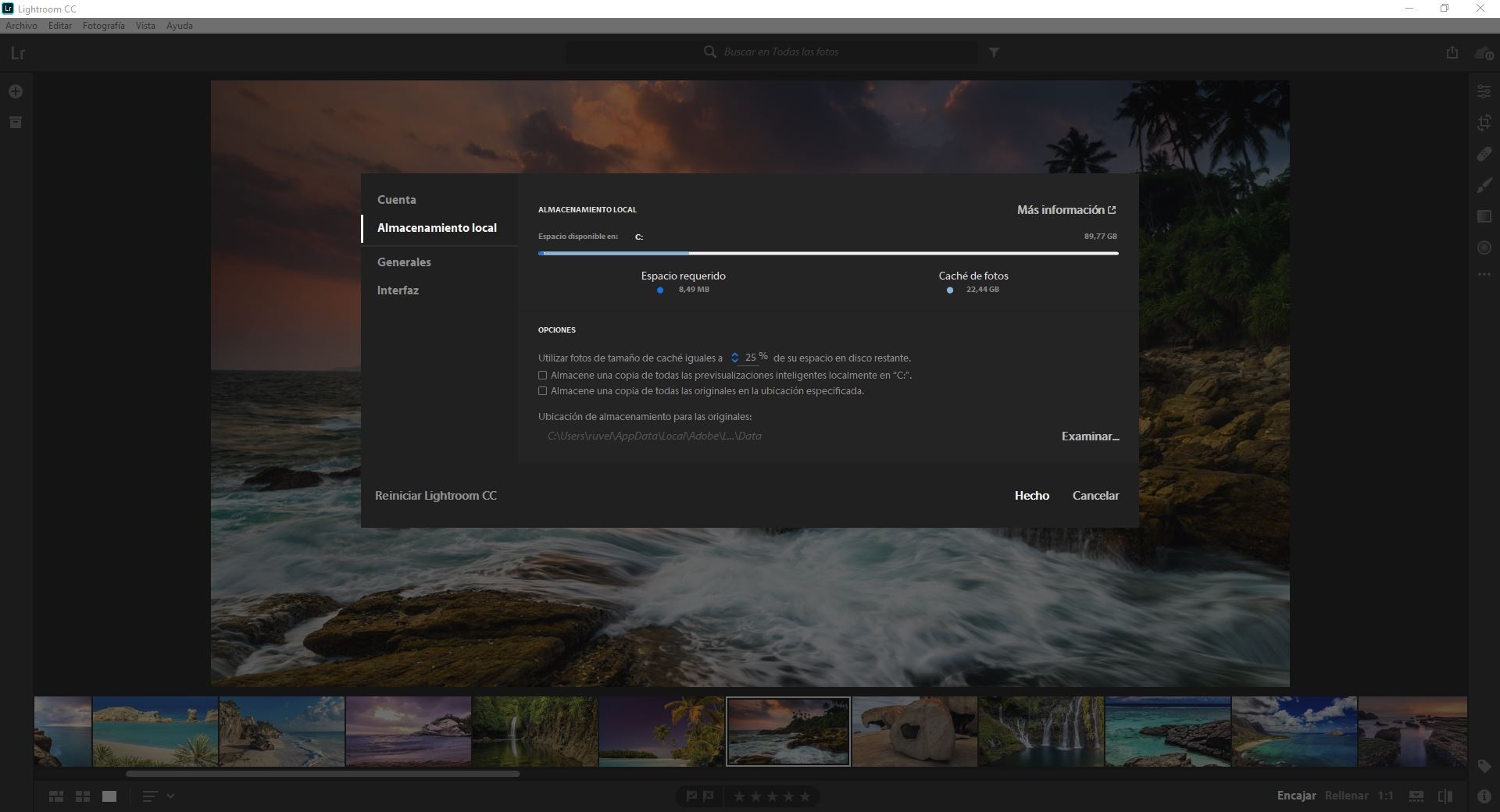1500x812 pixels.
Task: Expand the sort options chevron
Action: click(x=170, y=796)
